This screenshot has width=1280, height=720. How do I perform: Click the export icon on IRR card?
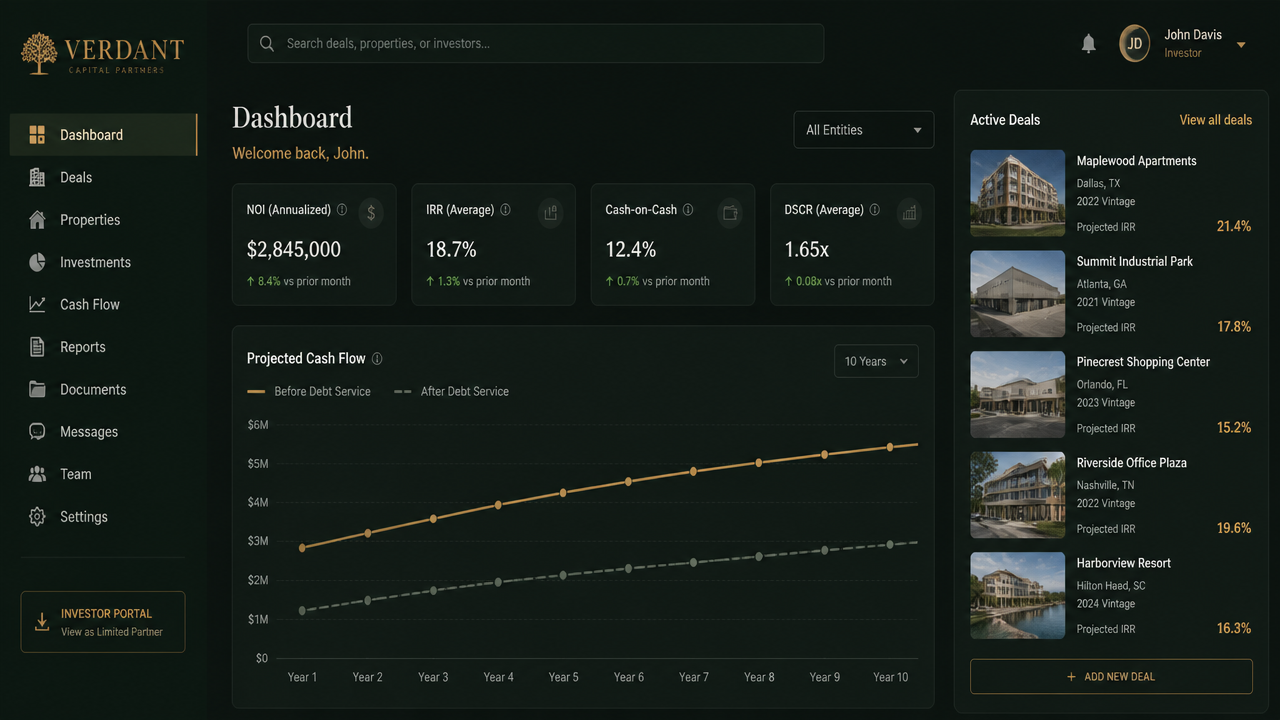550,213
